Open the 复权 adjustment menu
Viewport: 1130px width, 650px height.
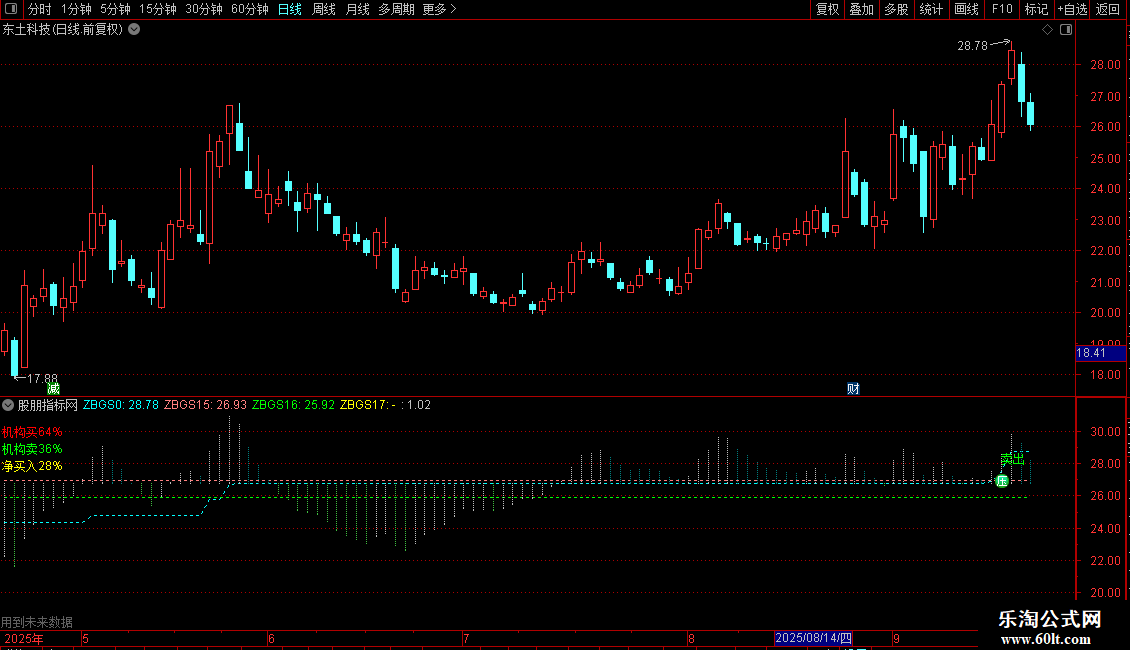(x=827, y=9)
